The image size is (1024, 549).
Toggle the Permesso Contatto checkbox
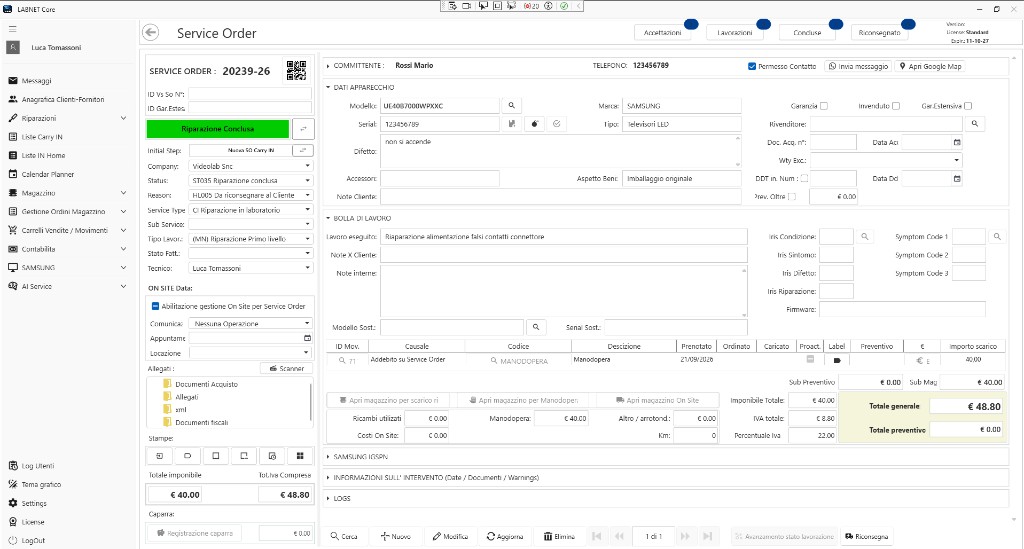752,67
